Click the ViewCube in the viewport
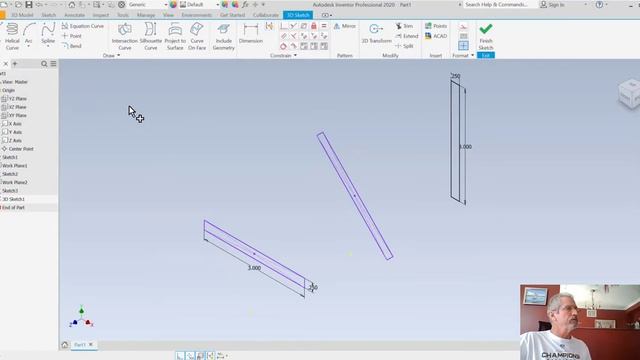Viewport: 640px width, 360px height. pyautogui.click(x=629, y=94)
